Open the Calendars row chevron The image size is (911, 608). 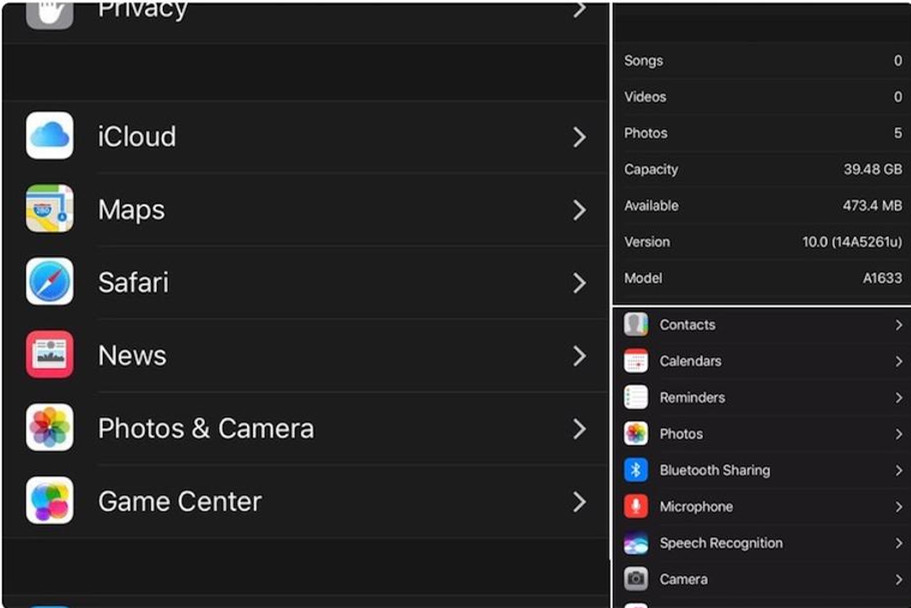point(899,362)
